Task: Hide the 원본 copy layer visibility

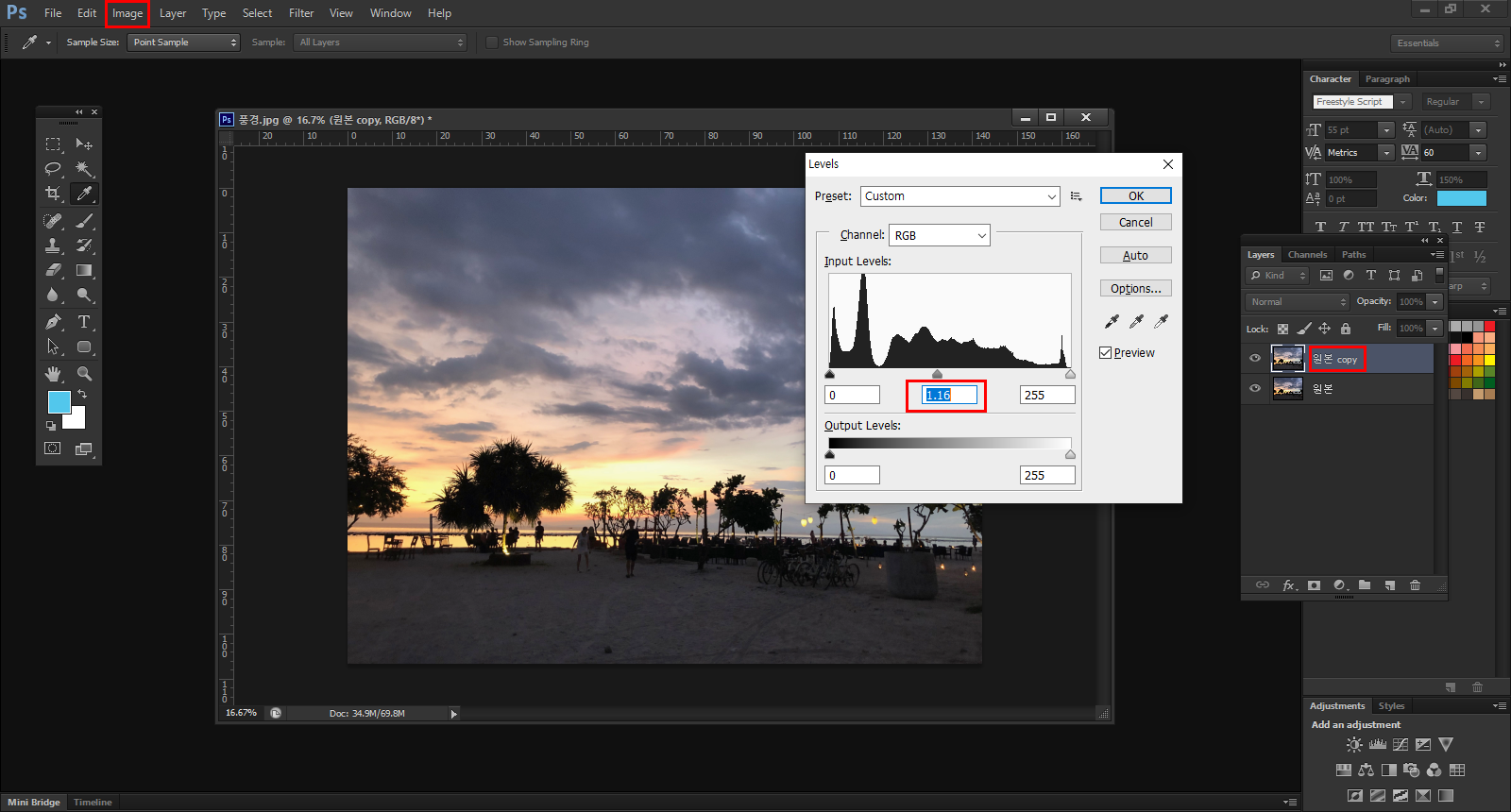Action: (x=1255, y=359)
